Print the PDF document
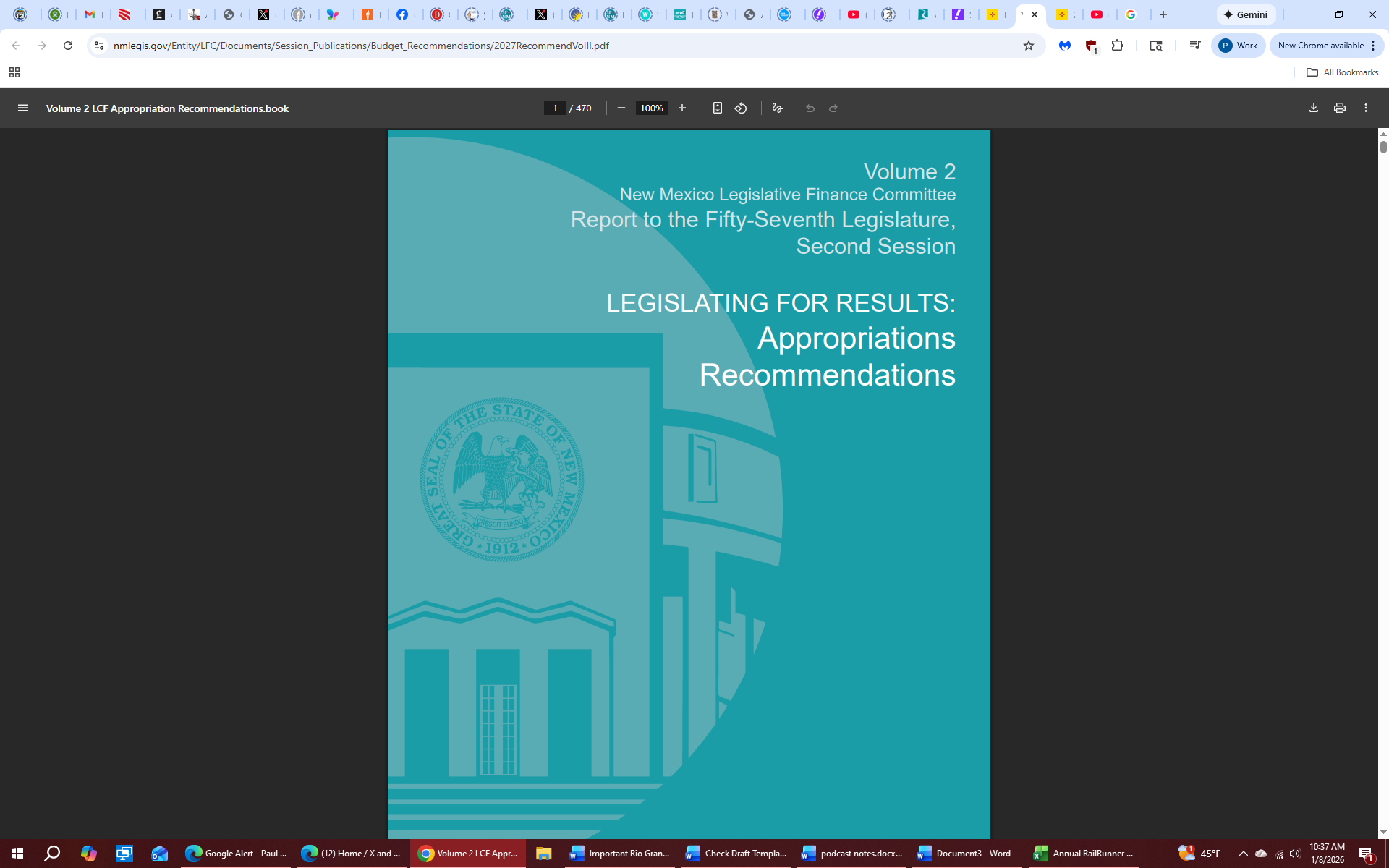The width and height of the screenshot is (1389, 868). [x=1339, y=108]
